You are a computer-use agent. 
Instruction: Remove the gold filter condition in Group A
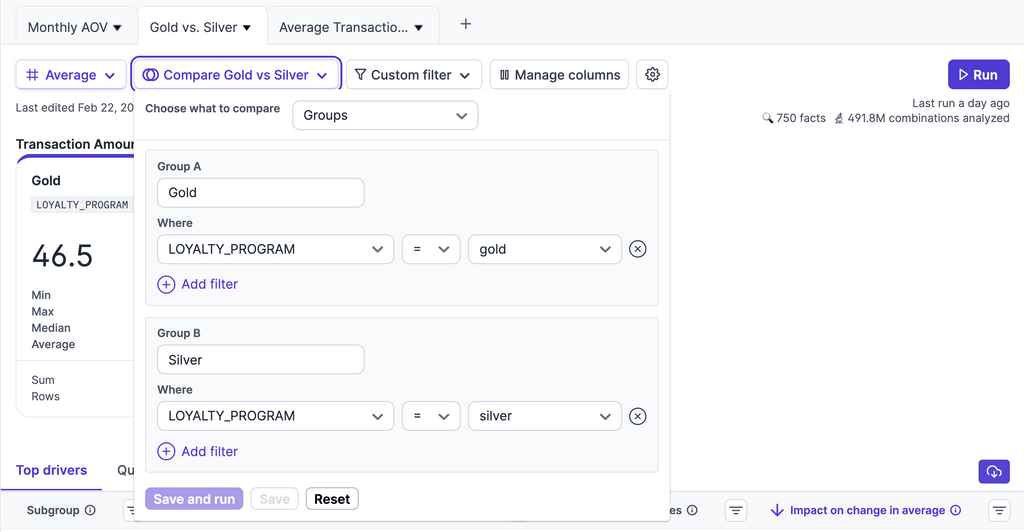[x=637, y=249]
